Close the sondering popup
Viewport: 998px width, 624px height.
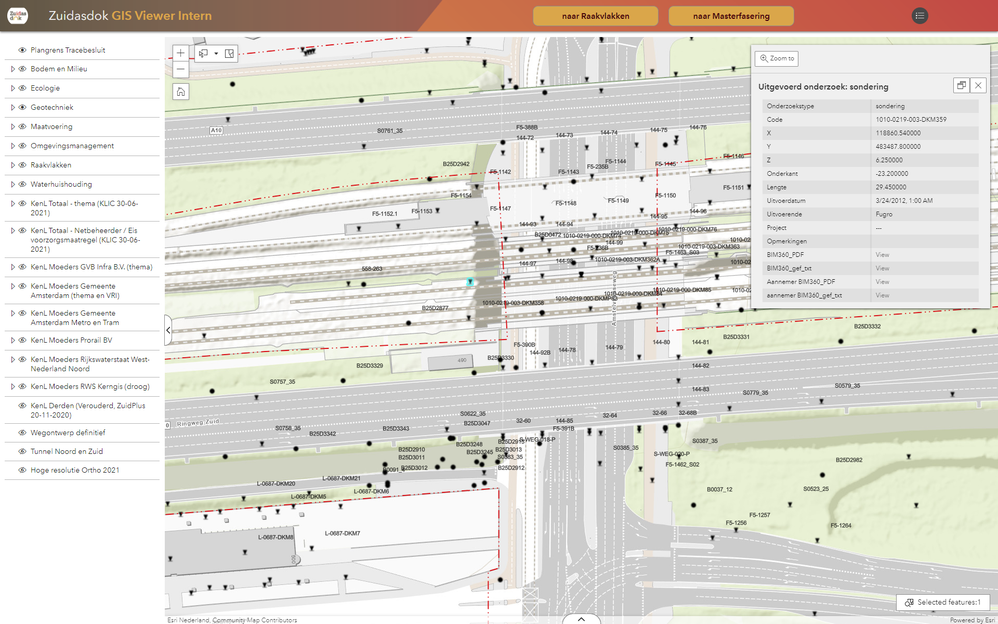coord(978,85)
